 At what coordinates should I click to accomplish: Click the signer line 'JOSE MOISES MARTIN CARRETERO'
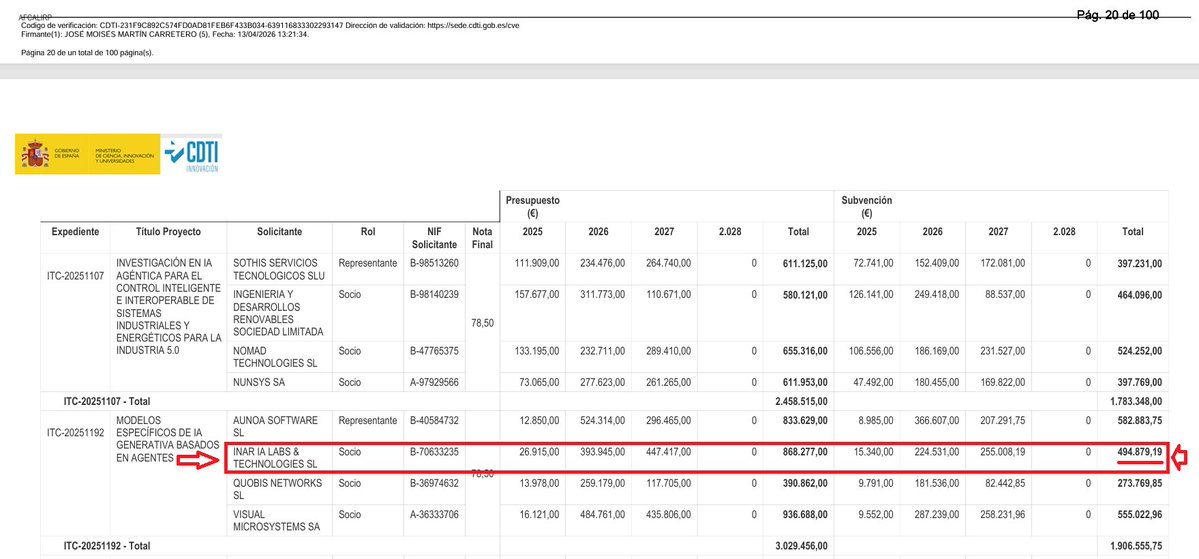click(x=164, y=34)
